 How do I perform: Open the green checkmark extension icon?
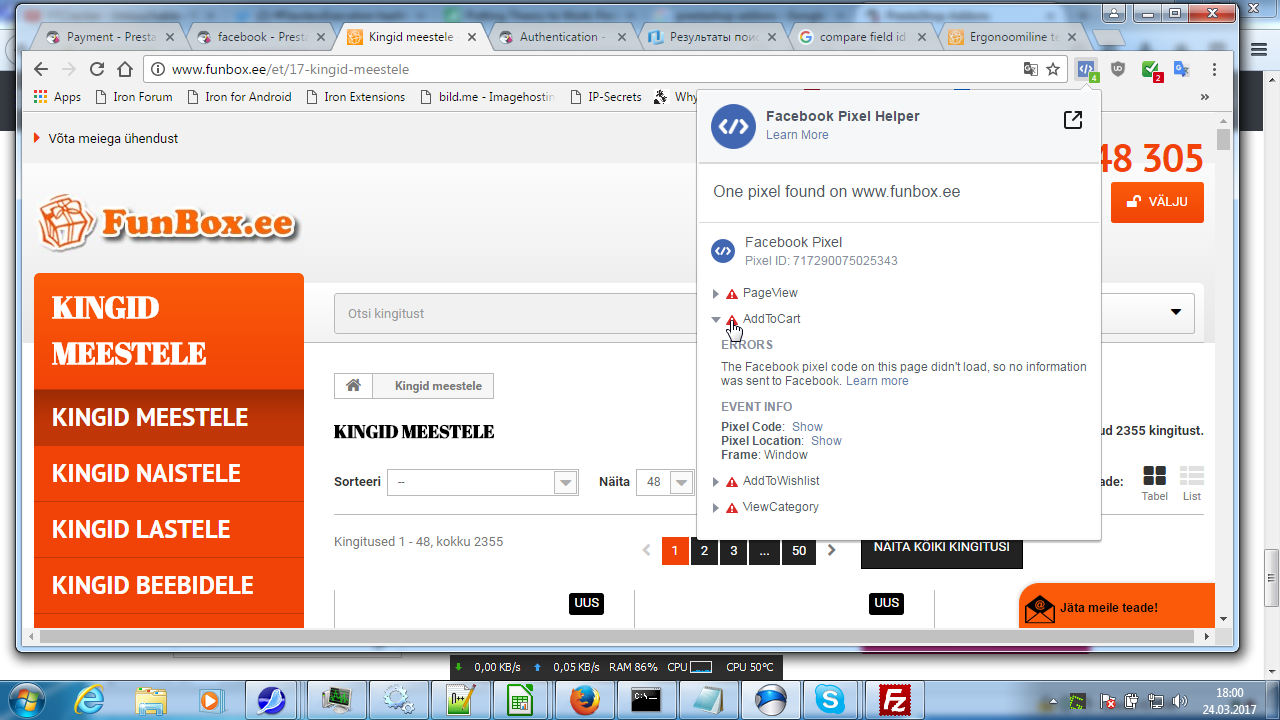click(x=1151, y=71)
